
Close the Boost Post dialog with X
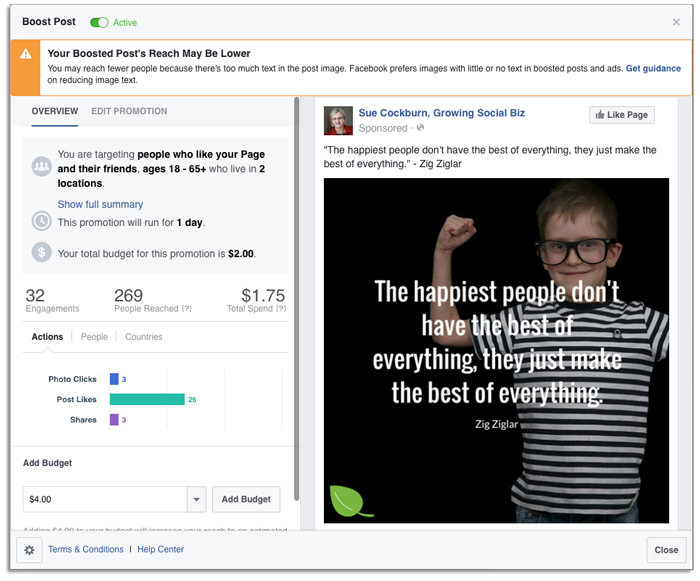click(x=676, y=22)
